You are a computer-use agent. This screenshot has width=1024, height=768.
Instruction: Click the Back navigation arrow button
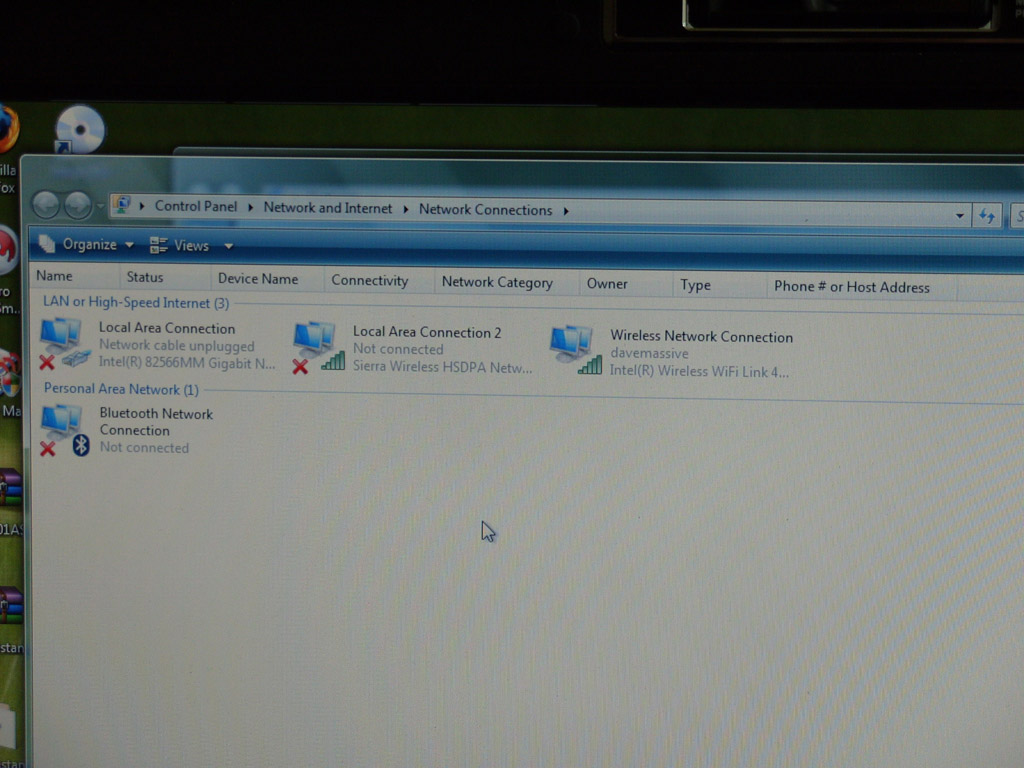click(x=46, y=205)
